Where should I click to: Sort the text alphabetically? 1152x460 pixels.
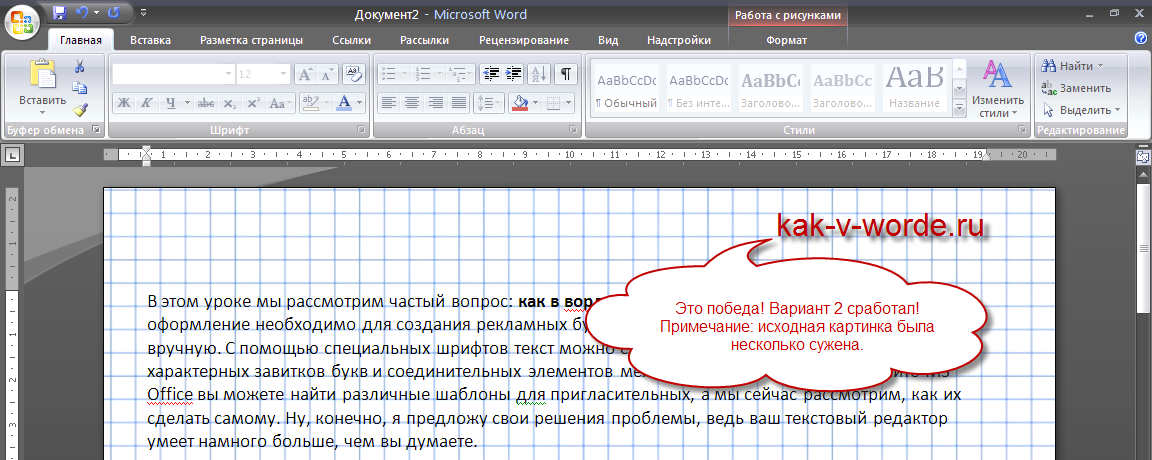pos(539,73)
